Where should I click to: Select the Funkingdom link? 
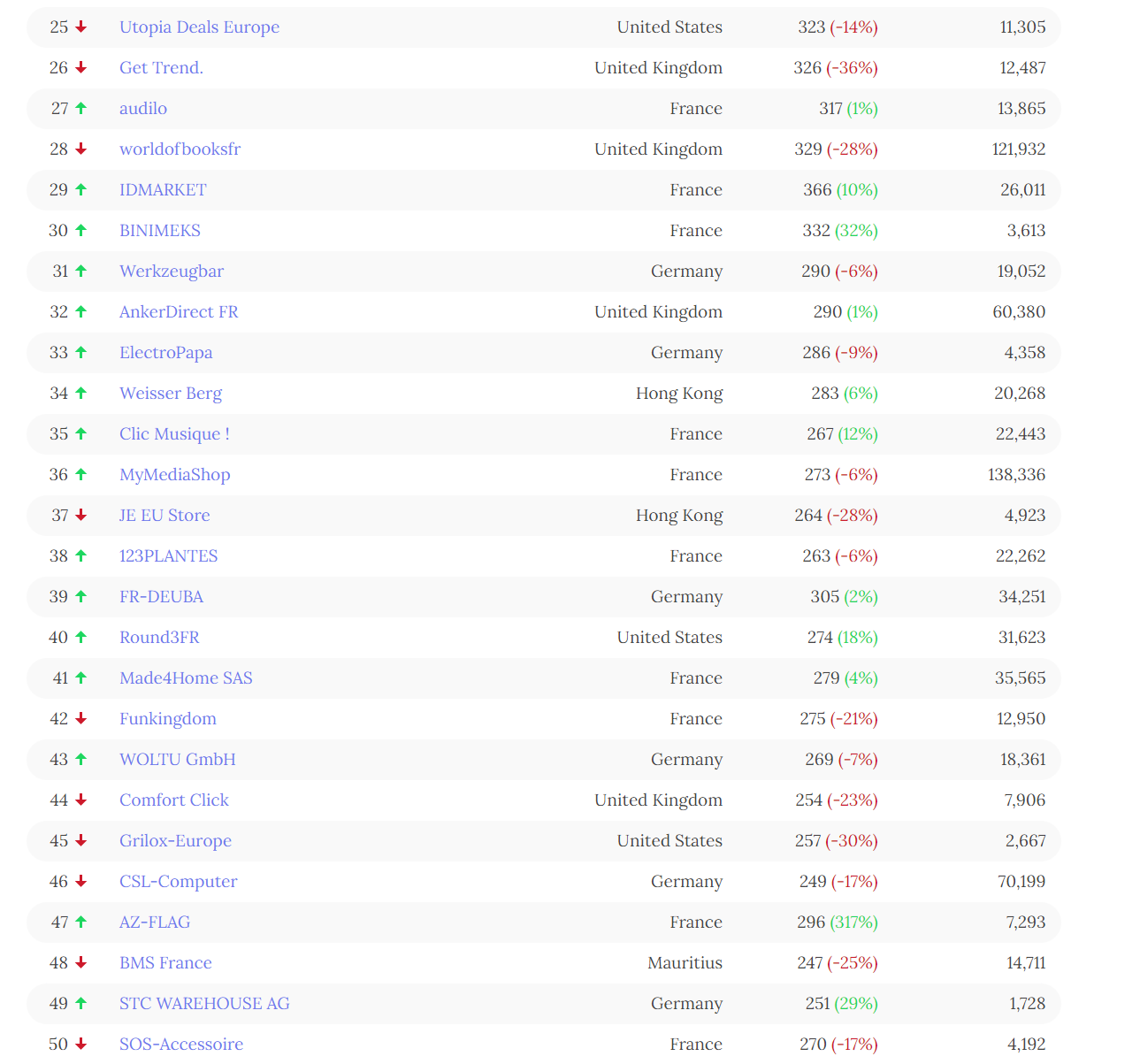coord(168,719)
